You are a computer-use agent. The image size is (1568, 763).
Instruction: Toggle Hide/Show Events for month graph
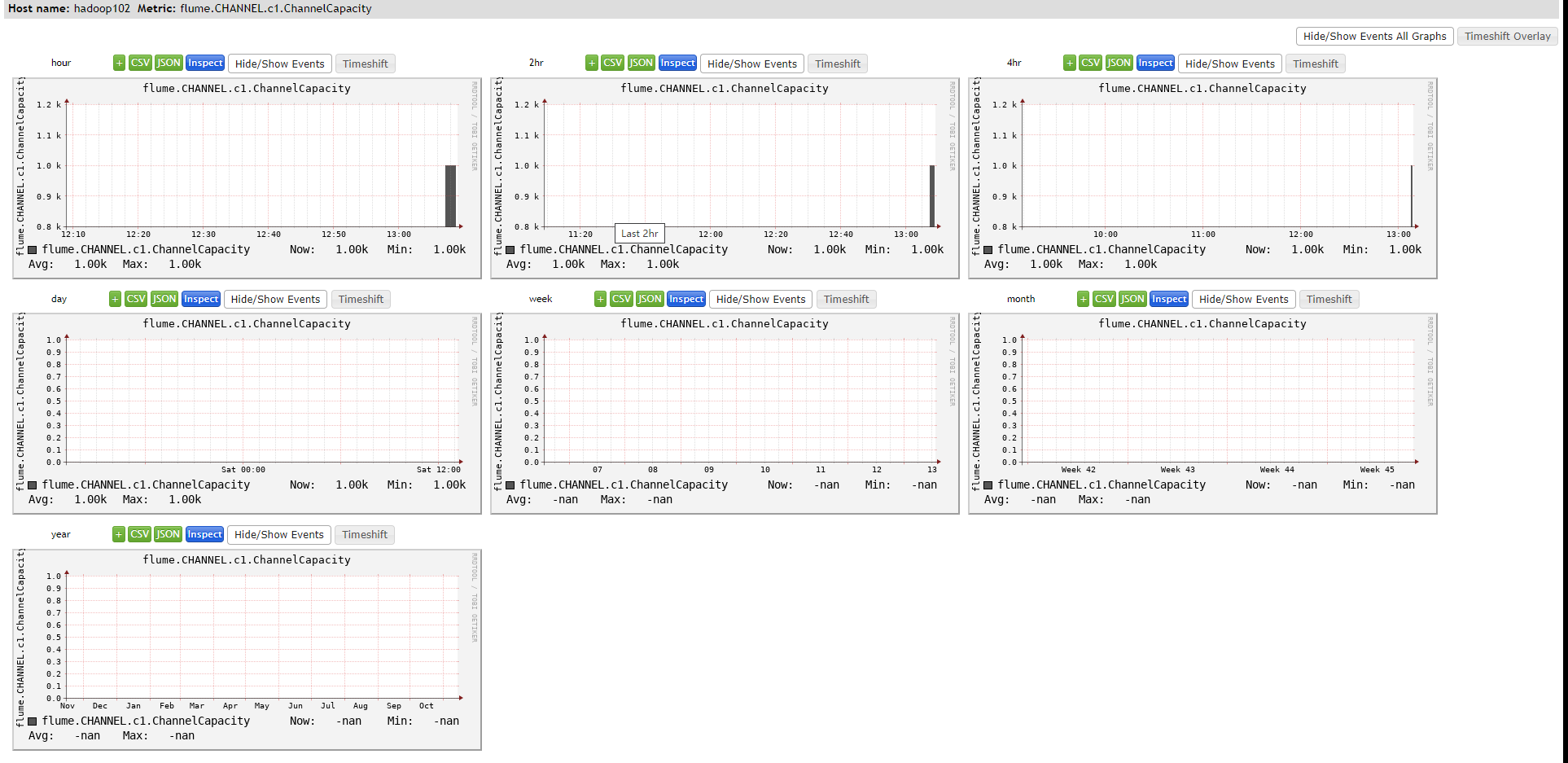pos(1243,299)
